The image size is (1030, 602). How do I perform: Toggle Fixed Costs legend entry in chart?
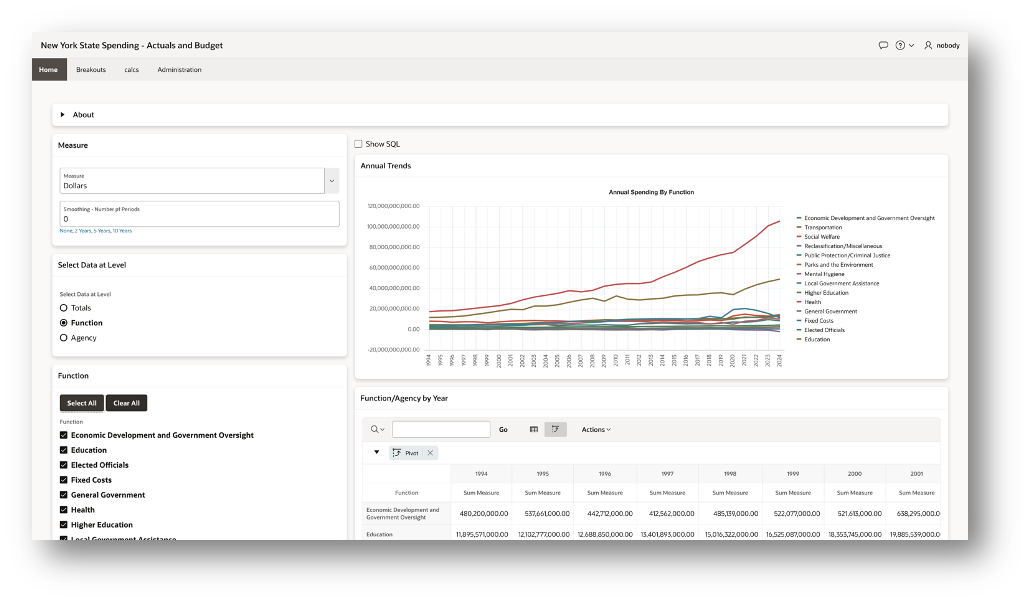click(815, 321)
